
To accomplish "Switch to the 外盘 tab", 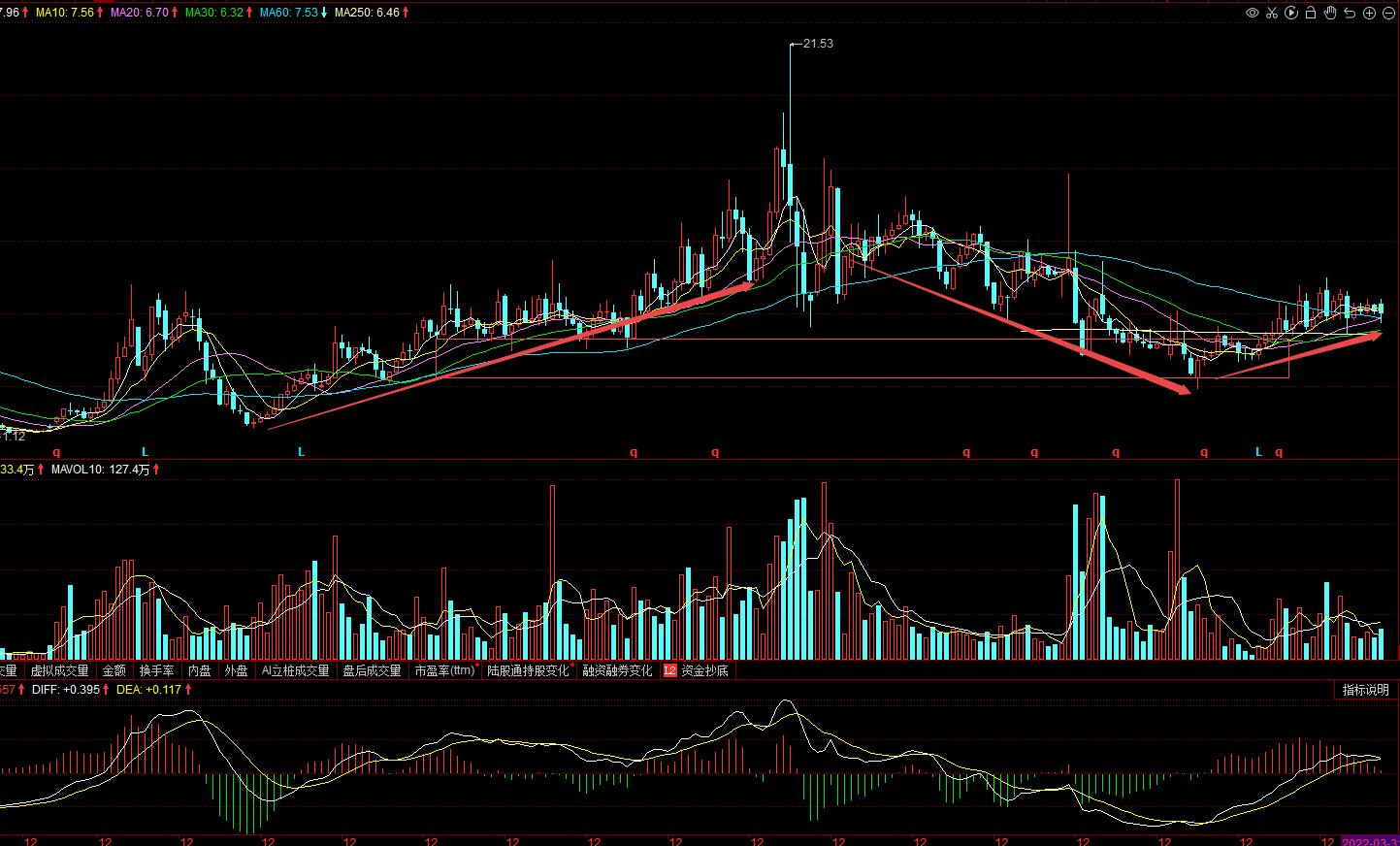I will coord(236,670).
